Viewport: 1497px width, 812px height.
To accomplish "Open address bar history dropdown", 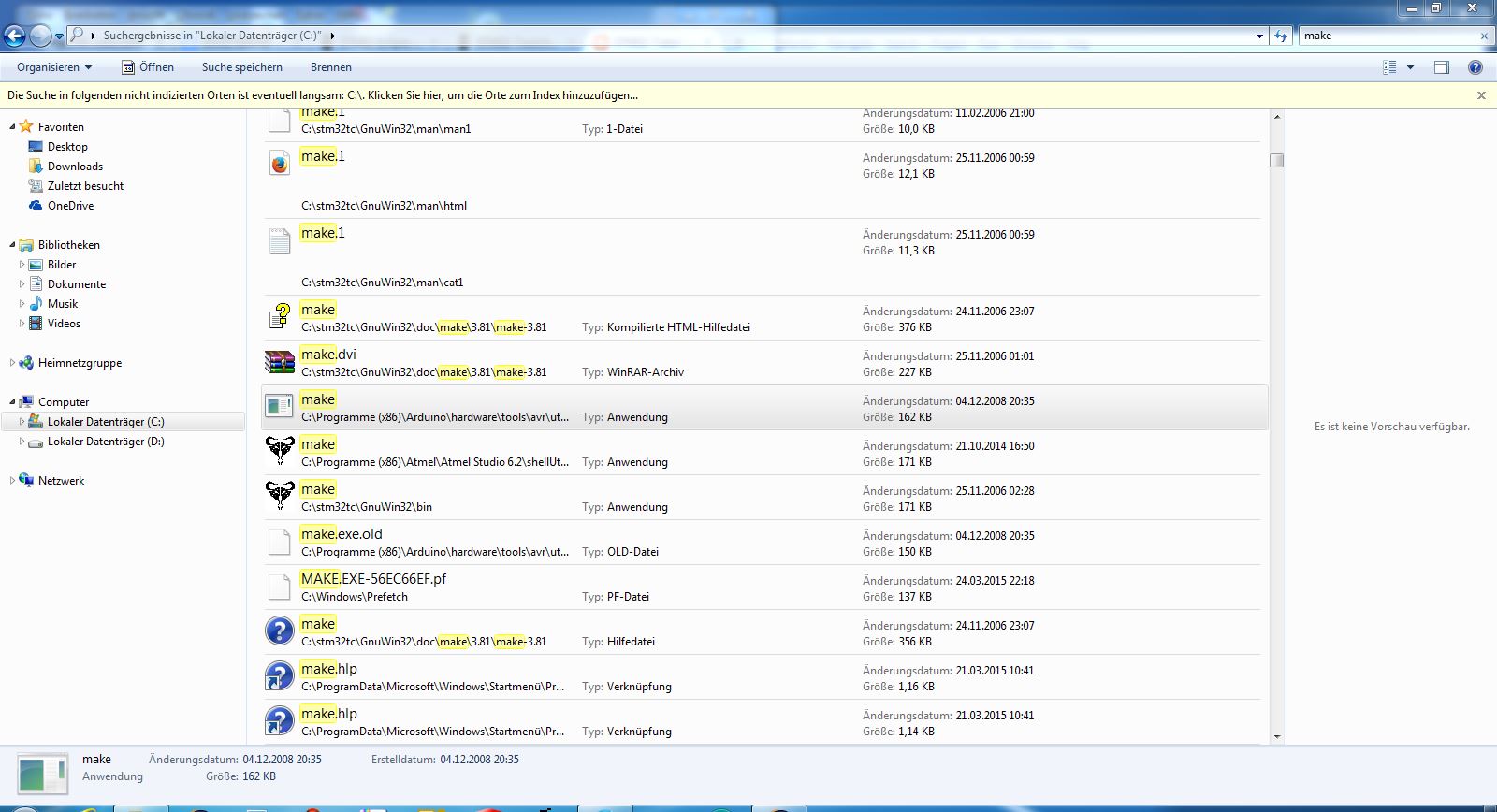I will tap(1259, 36).
